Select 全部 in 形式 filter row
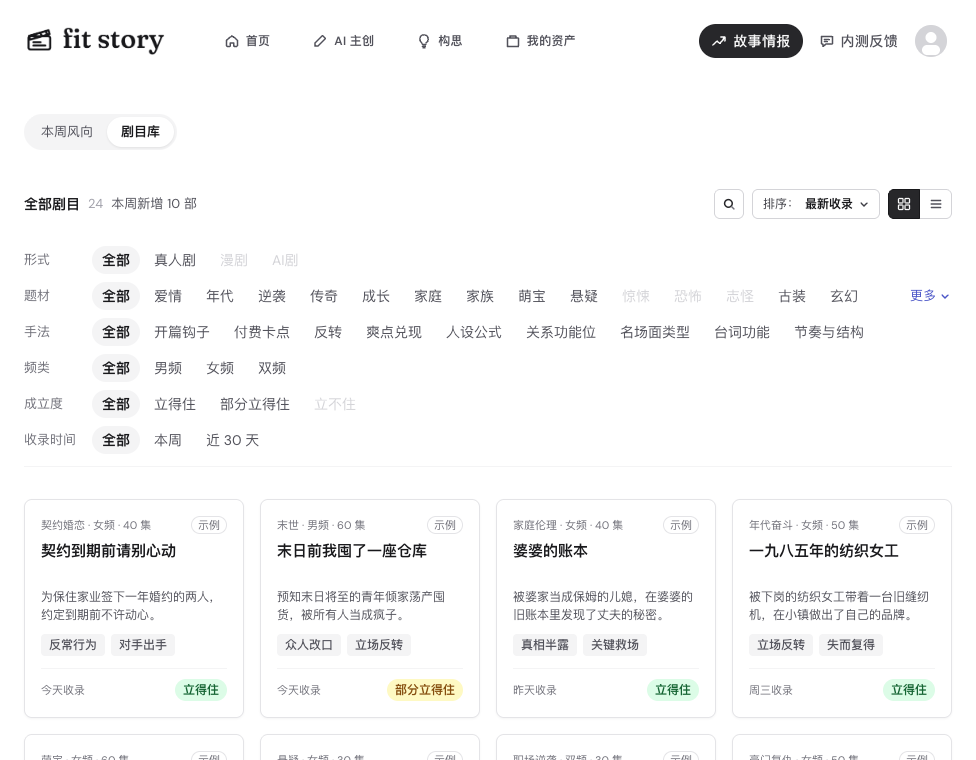Viewport: 976px width, 760px height. point(116,260)
